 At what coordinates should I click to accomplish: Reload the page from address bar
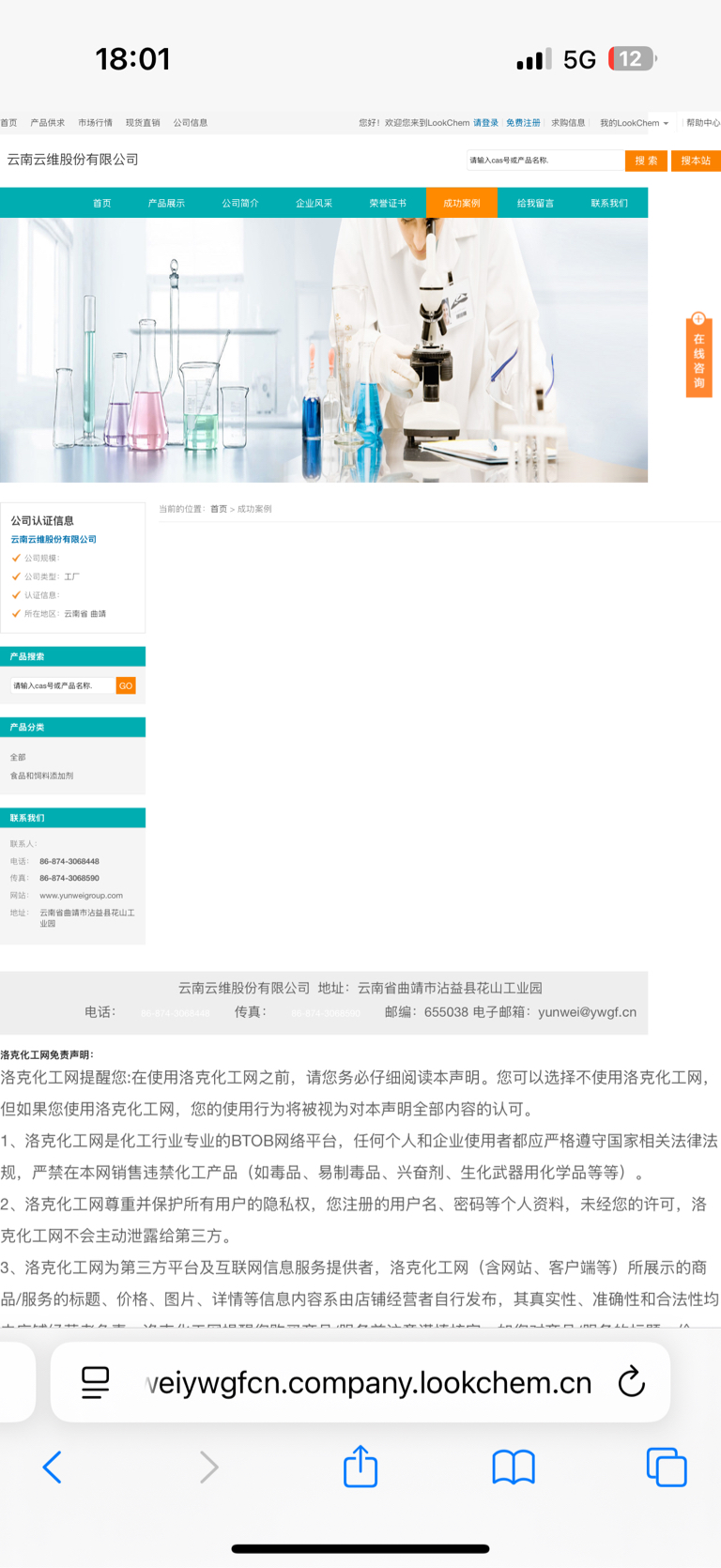point(632,1381)
